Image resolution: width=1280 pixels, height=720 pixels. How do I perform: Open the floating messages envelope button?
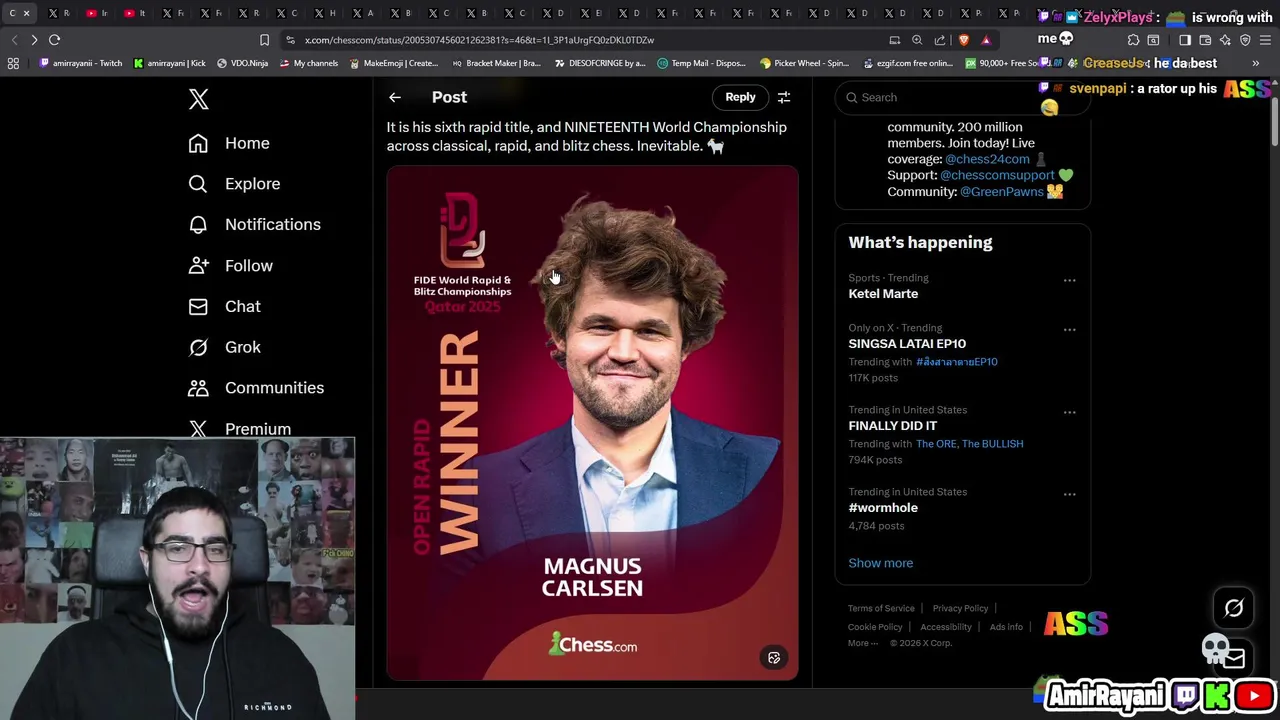[1233, 657]
